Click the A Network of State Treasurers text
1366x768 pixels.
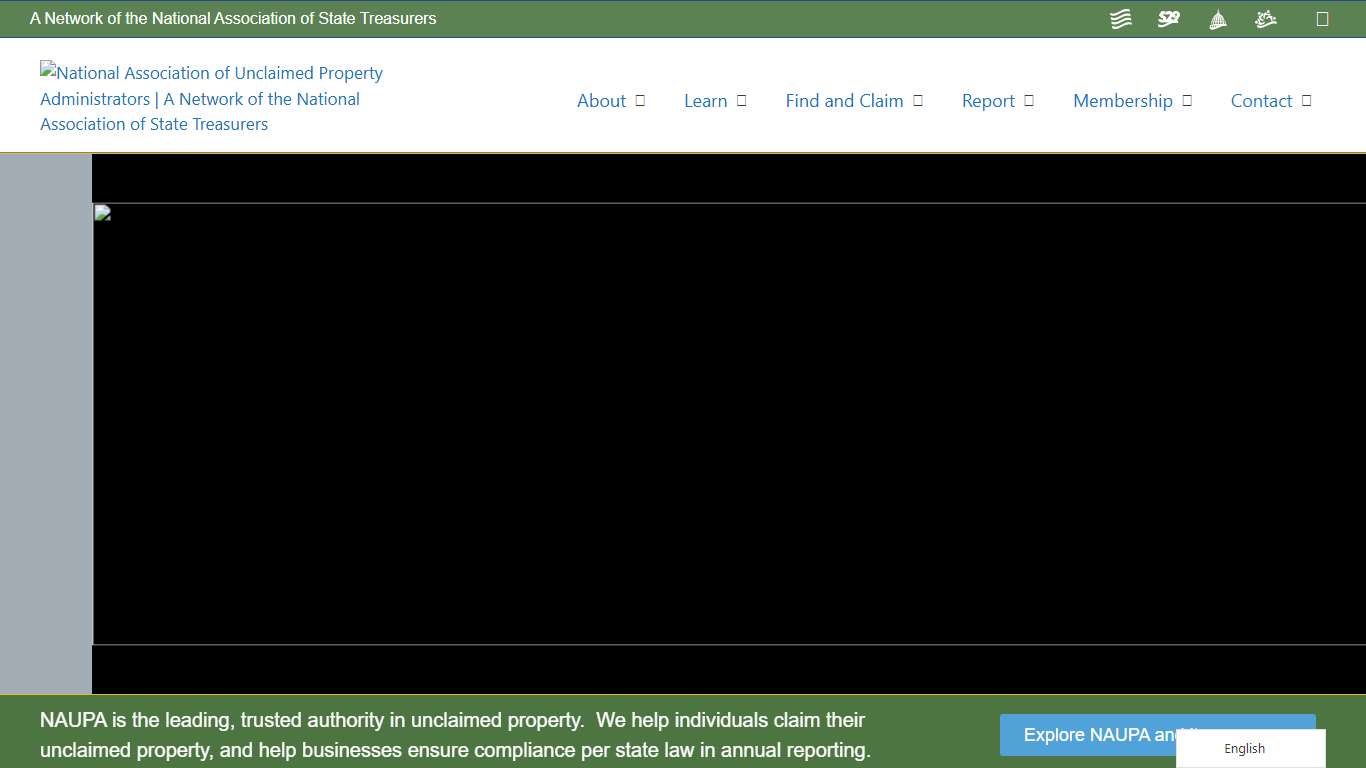(x=233, y=18)
